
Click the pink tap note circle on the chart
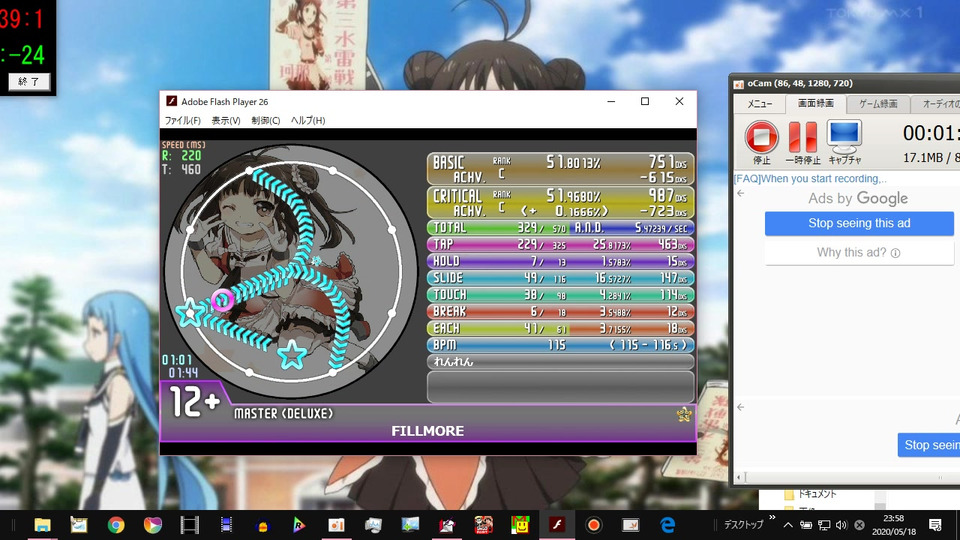coord(222,299)
